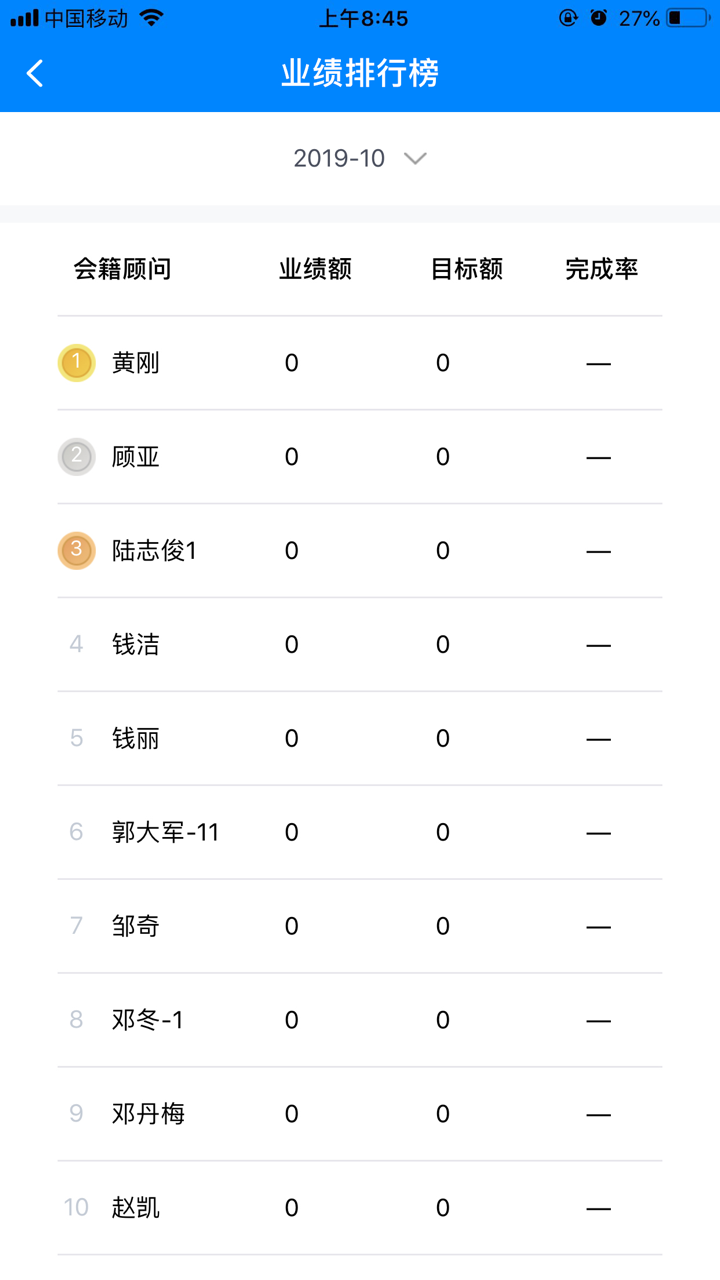Select the 郭大军-11 row
The height and width of the screenshot is (1280, 720).
coord(360,833)
